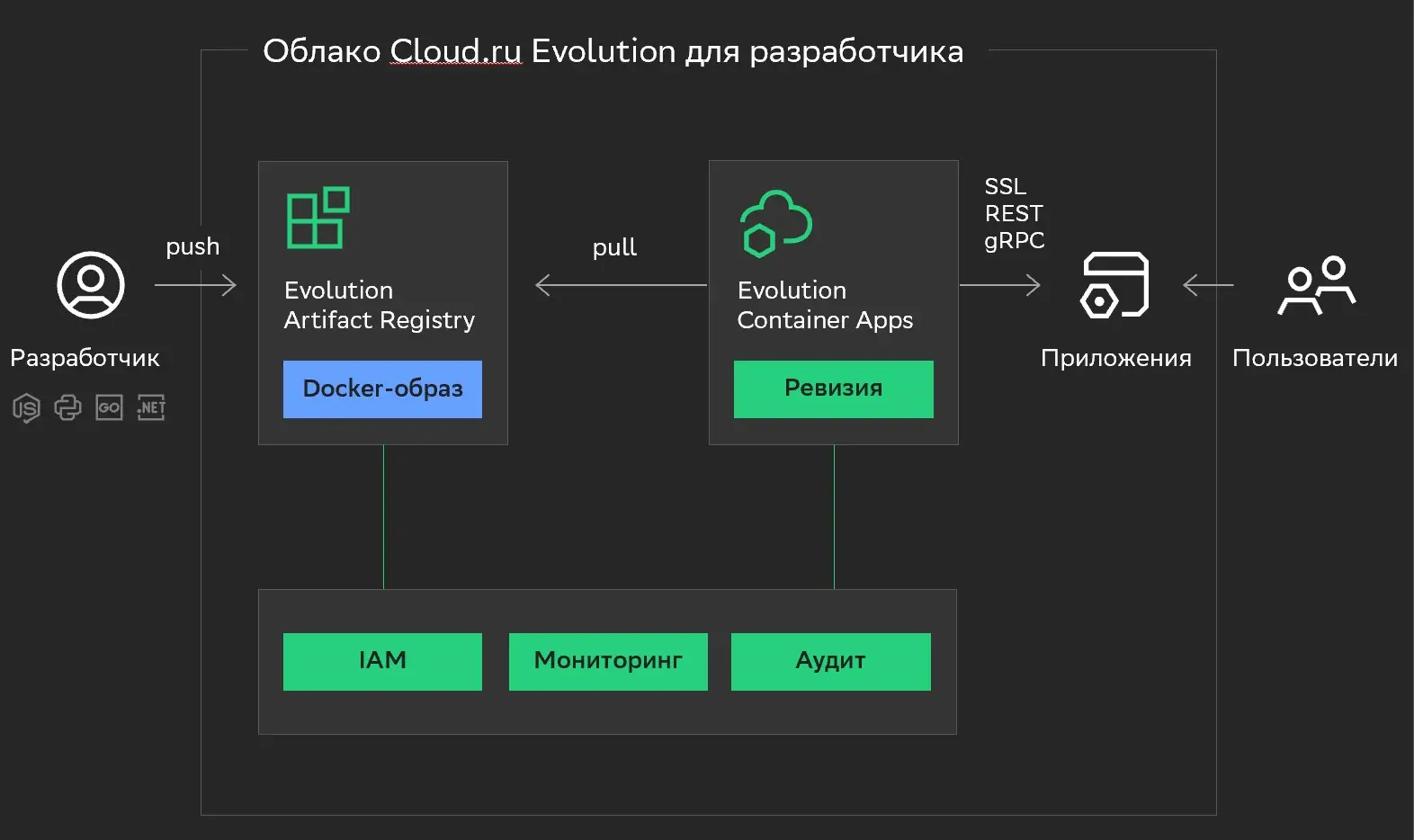
Task: Click the Мониторинг green box
Action: [608, 662]
